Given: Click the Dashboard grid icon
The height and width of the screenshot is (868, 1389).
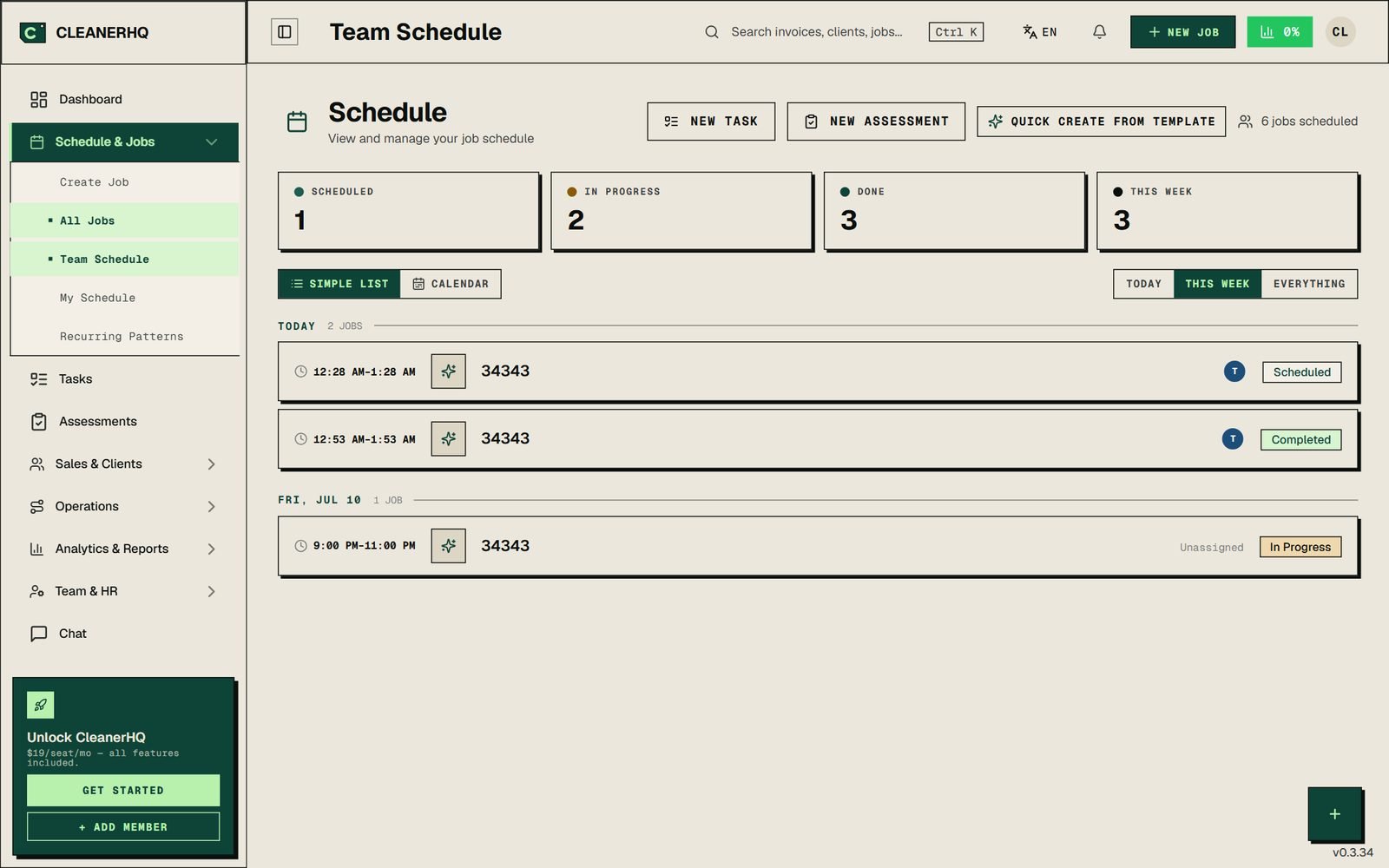Looking at the screenshot, I should 38,99.
